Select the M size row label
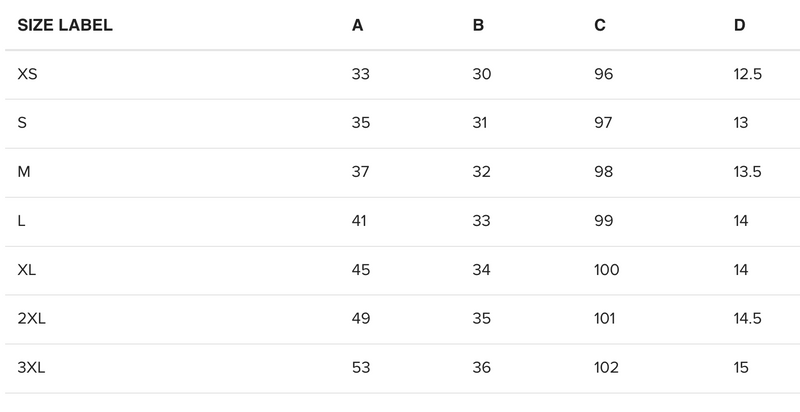The width and height of the screenshot is (800, 412). [x=24, y=172]
